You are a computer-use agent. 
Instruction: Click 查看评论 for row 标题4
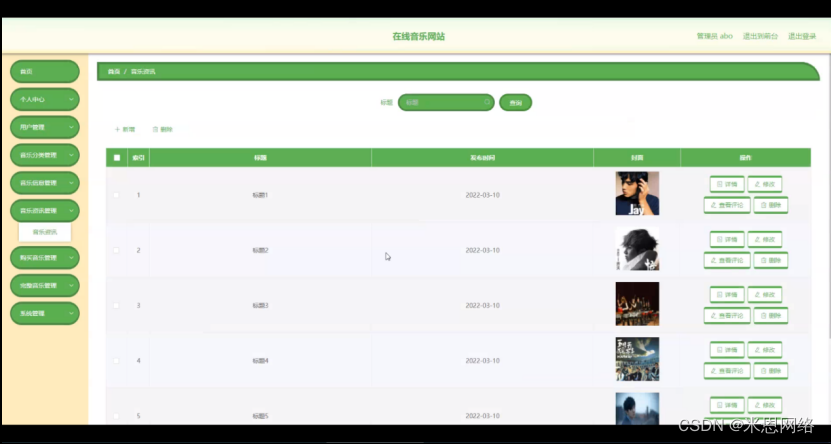click(727, 370)
